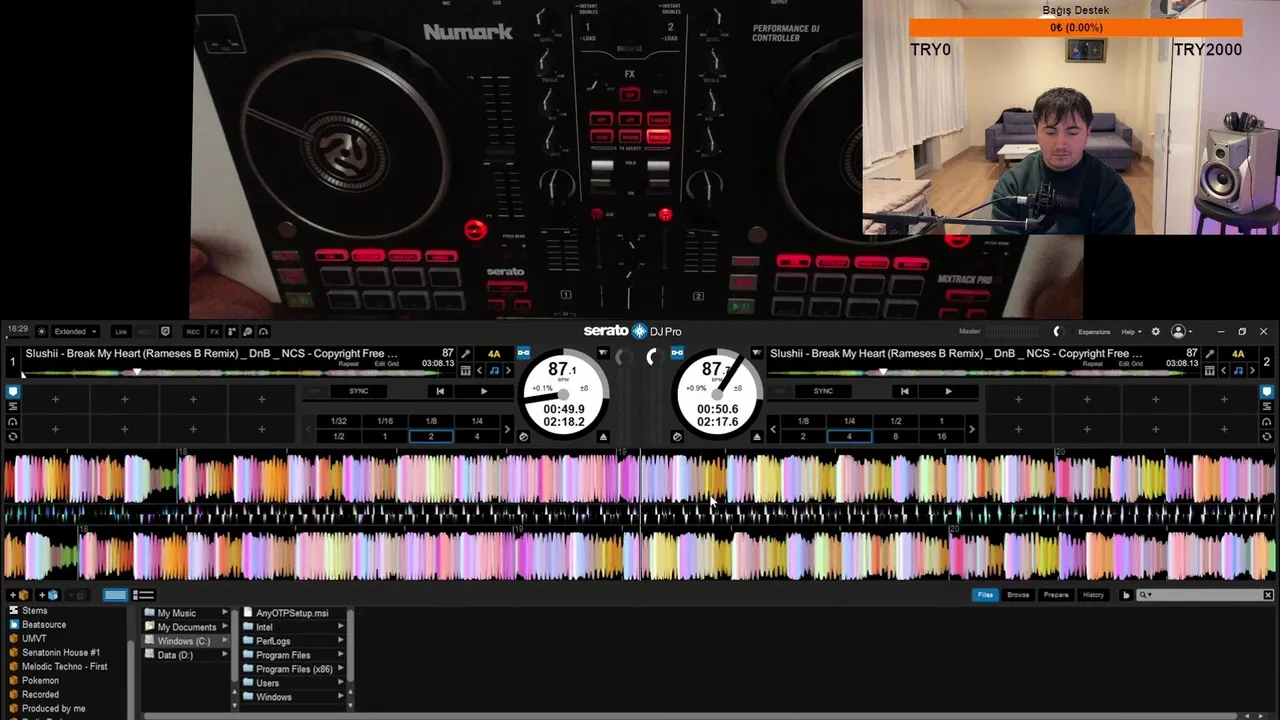This screenshot has width=1280, height=720.
Task: Switch to the Browse tab
Action: click(1018, 595)
